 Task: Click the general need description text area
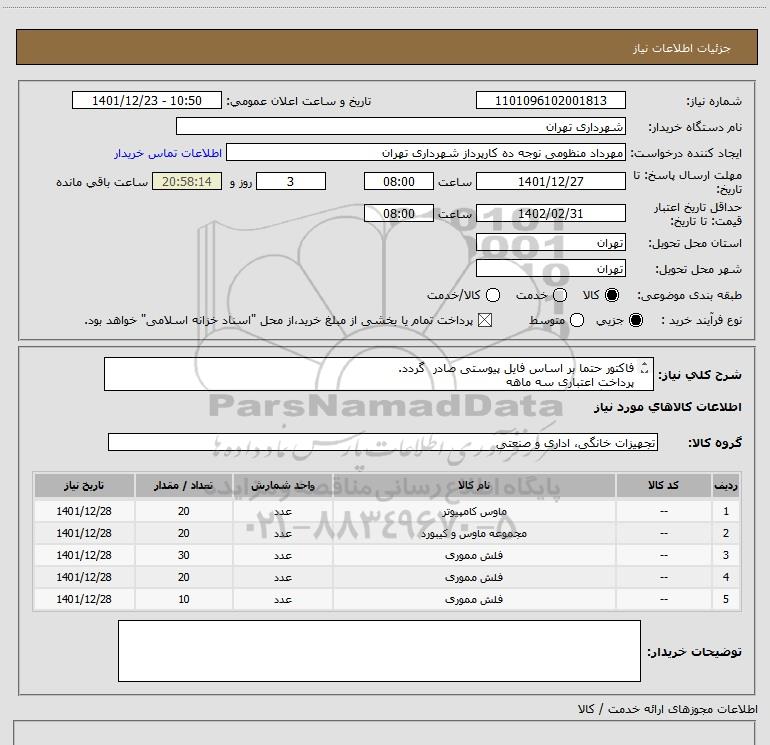[379, 374]
